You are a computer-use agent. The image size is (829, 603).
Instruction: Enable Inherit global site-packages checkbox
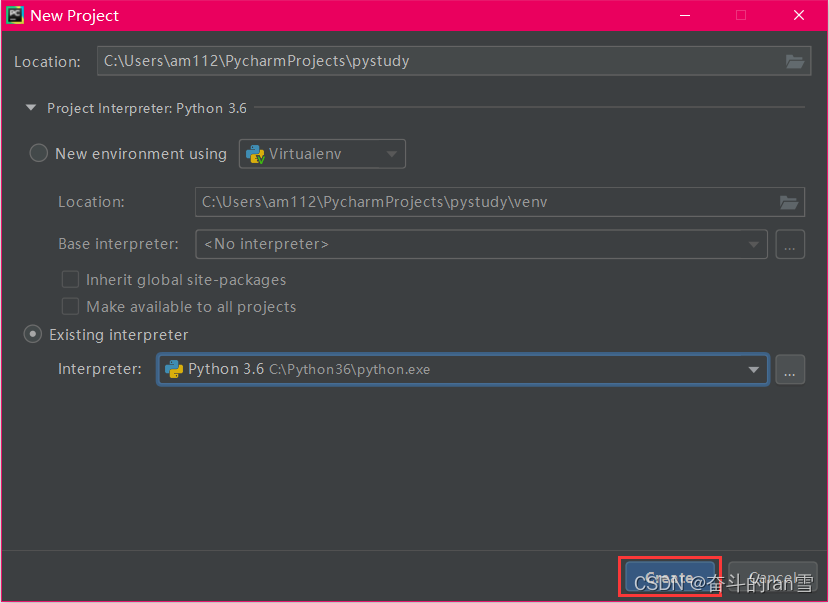pos(70,279)
